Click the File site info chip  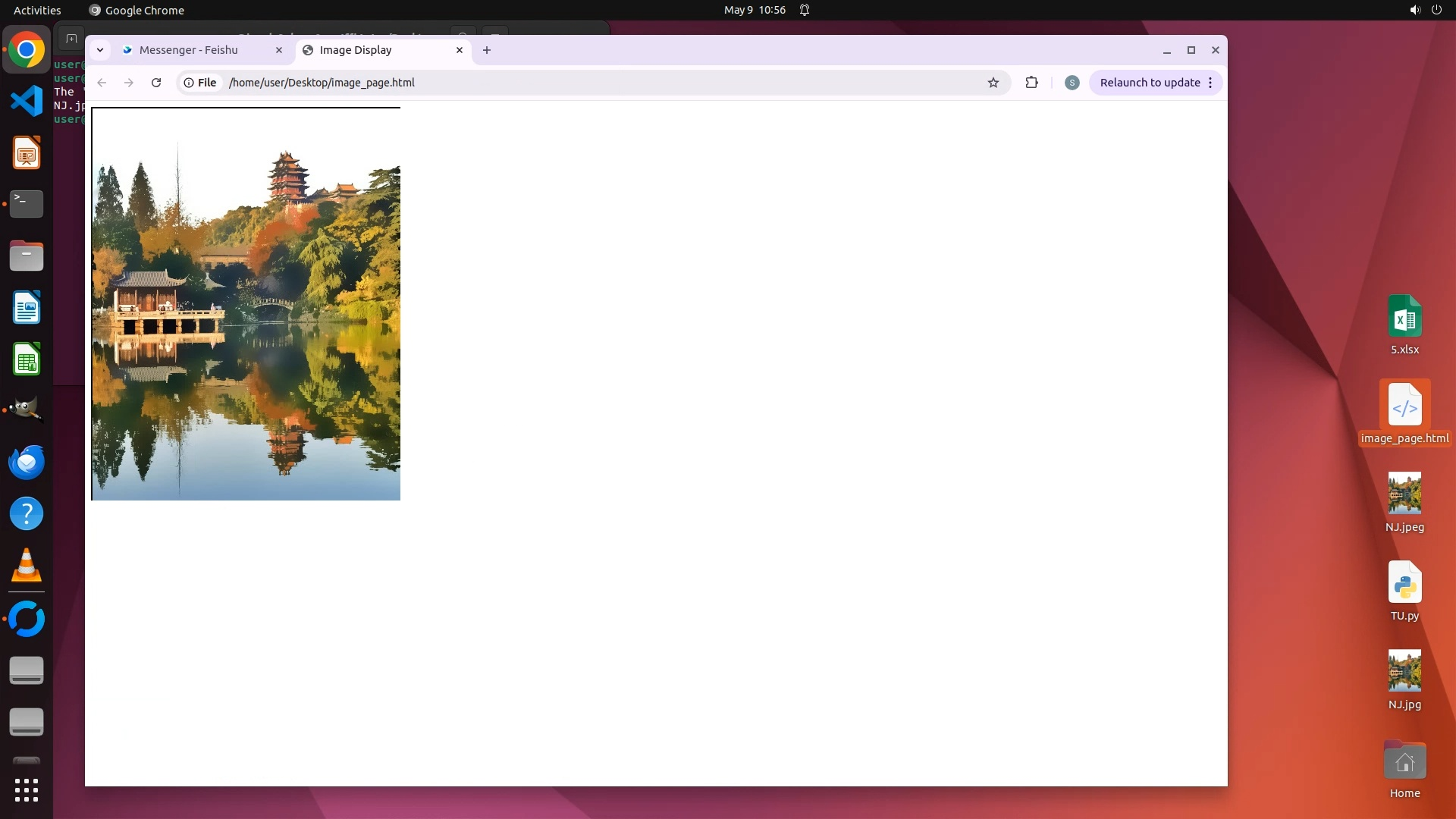click(x=200, y=83)
